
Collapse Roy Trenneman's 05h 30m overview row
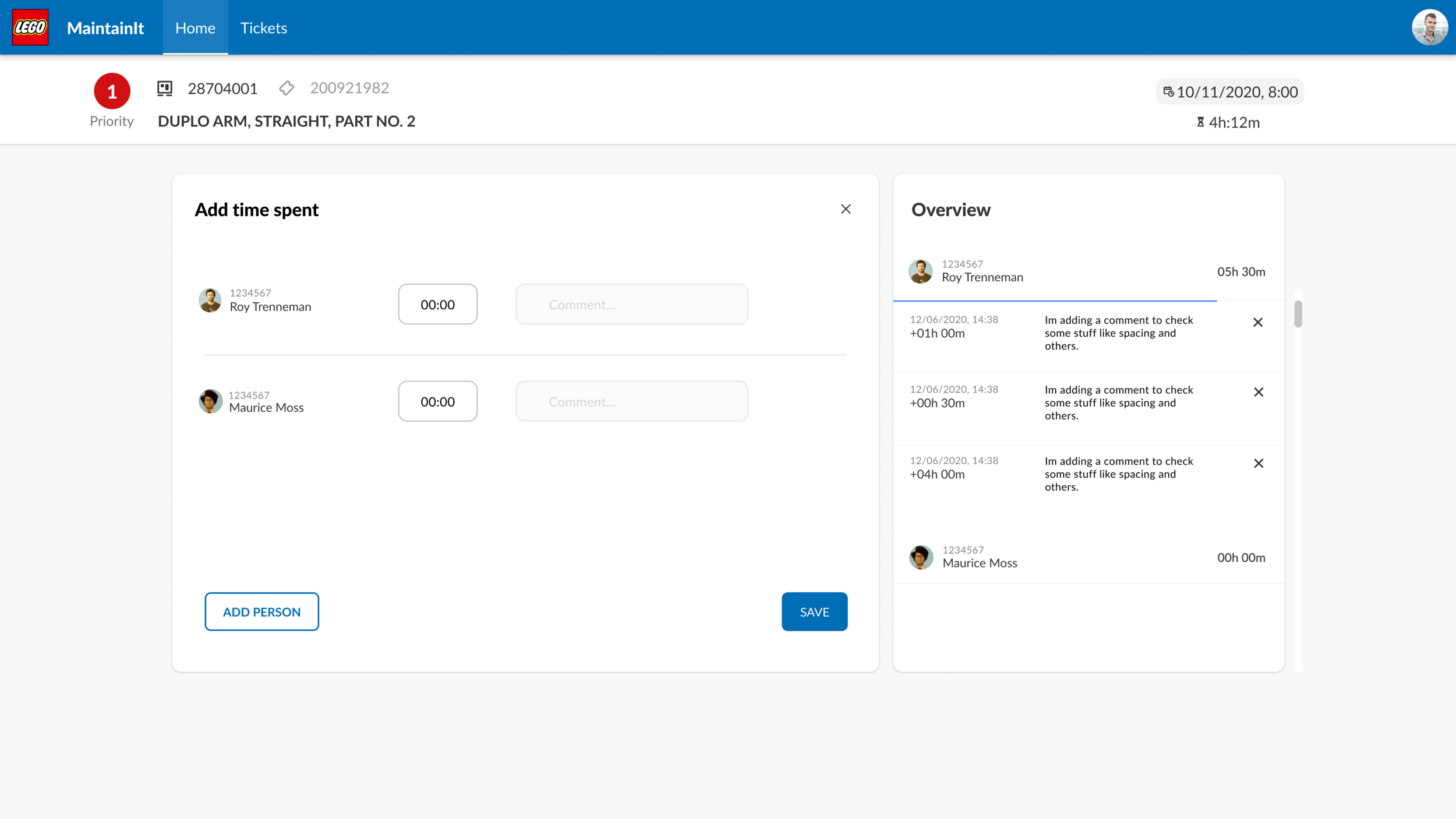[1088, 271]
